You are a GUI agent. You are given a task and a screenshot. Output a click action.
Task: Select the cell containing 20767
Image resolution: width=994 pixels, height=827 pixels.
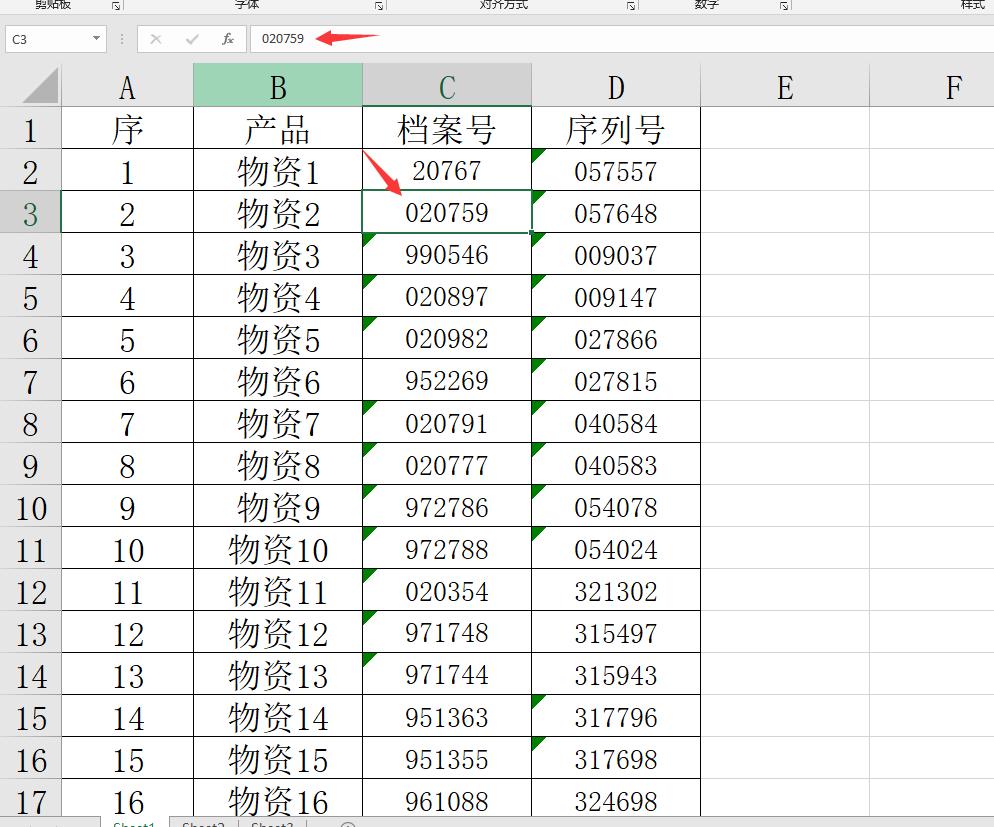(x=446, y=170)
